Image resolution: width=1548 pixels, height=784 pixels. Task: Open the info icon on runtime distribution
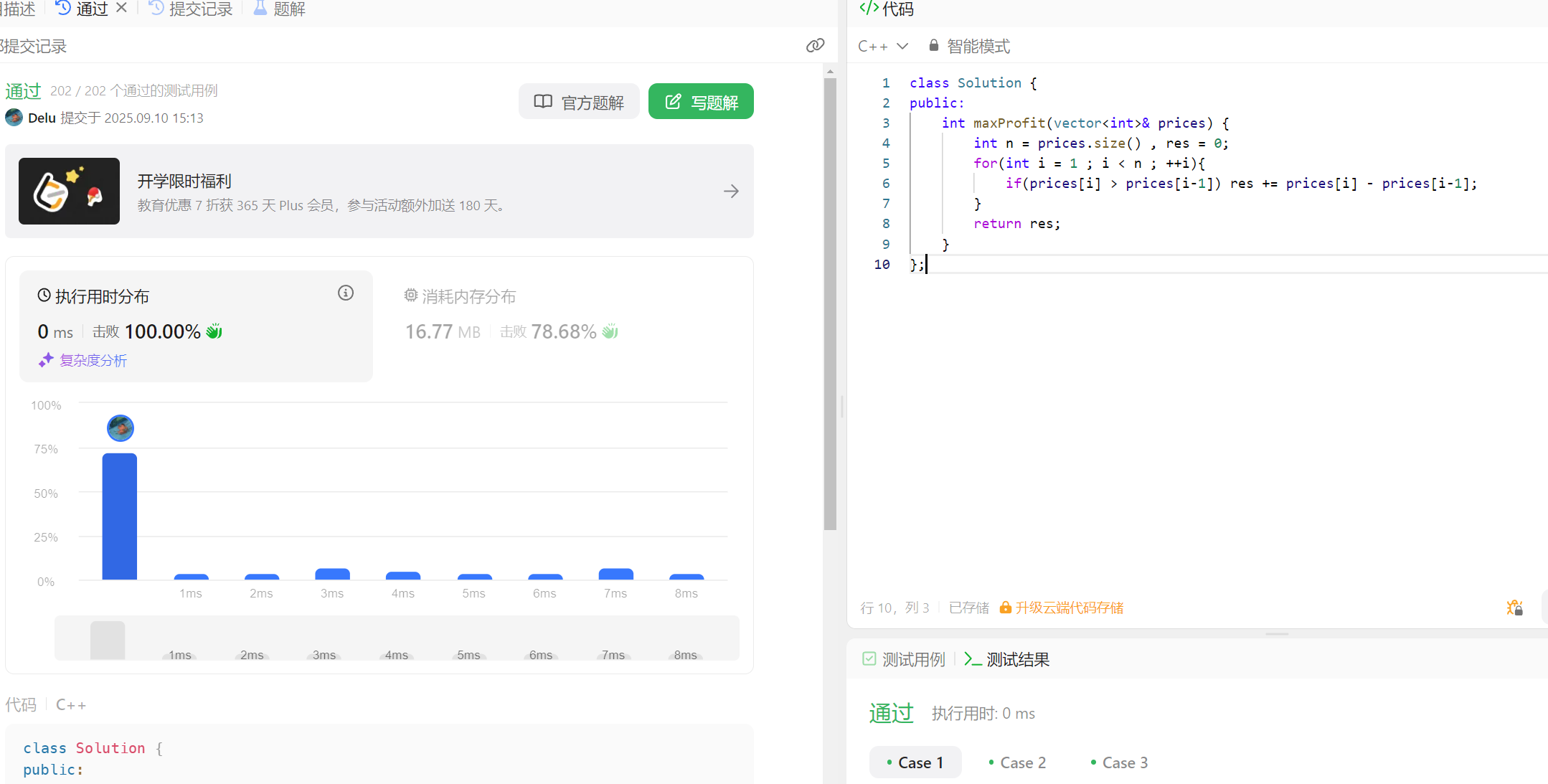point(346,293)
